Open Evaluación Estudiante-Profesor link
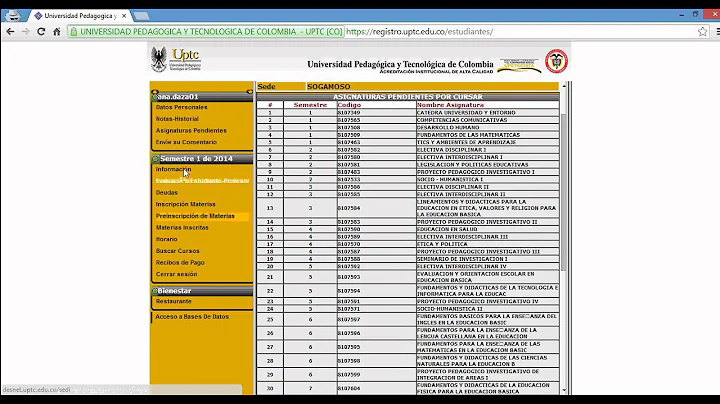Image resolution: width=720 pixels, height=404 pixels. (202, 181)
